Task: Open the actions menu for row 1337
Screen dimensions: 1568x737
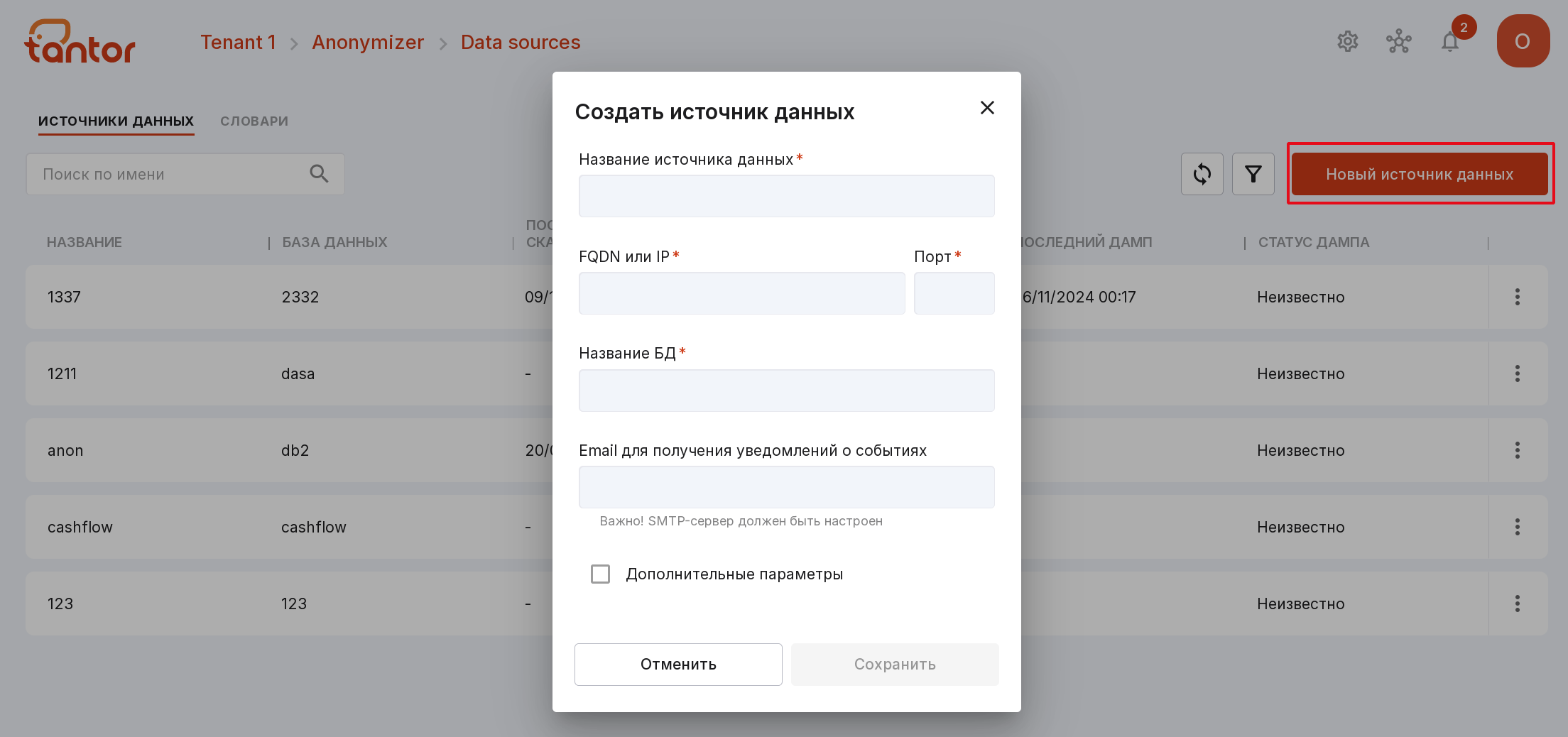Action: 1517,297
